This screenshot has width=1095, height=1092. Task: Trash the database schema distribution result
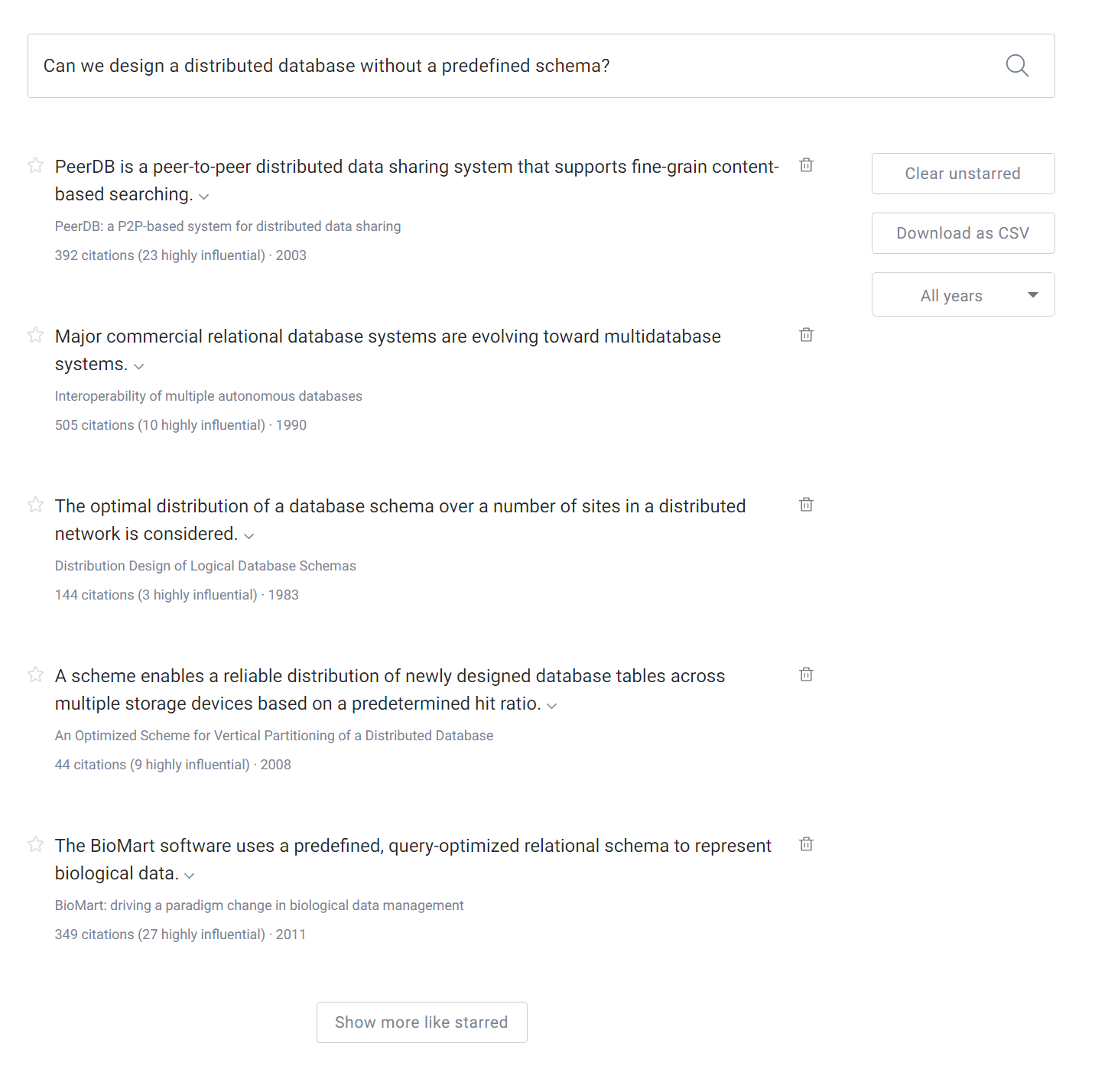tap(806, 505)
